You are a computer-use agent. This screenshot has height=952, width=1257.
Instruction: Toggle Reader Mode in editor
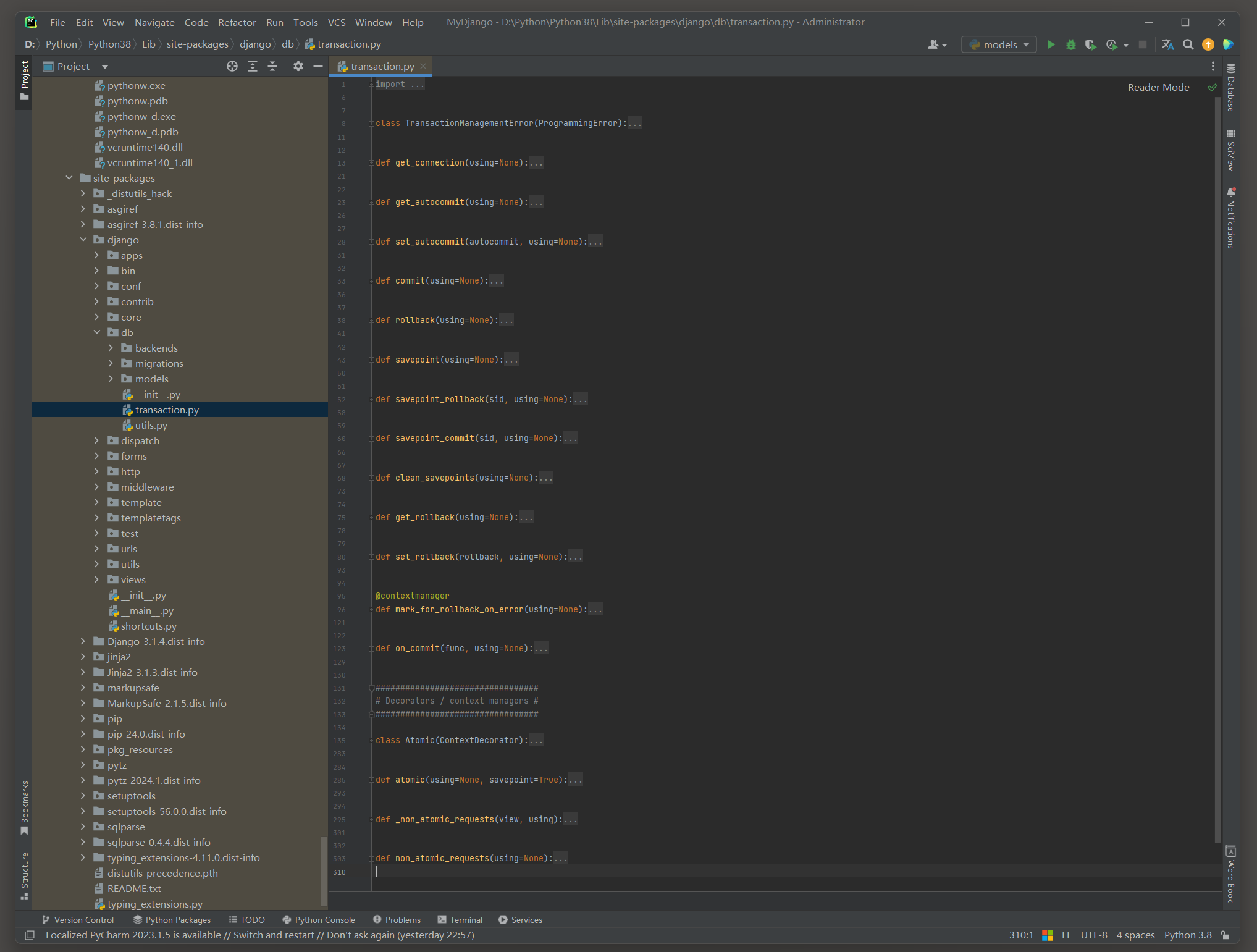(1158, 87)
